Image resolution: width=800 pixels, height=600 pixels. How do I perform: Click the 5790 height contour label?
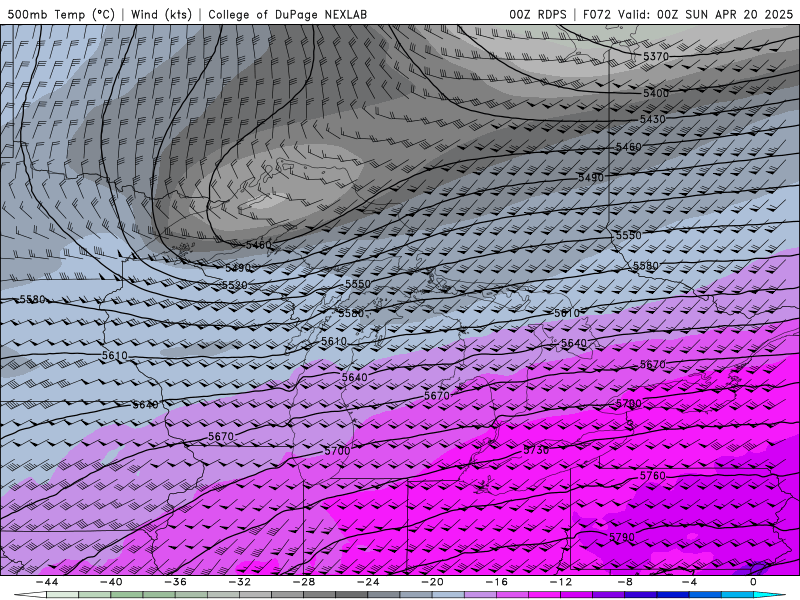pos(622,537)
